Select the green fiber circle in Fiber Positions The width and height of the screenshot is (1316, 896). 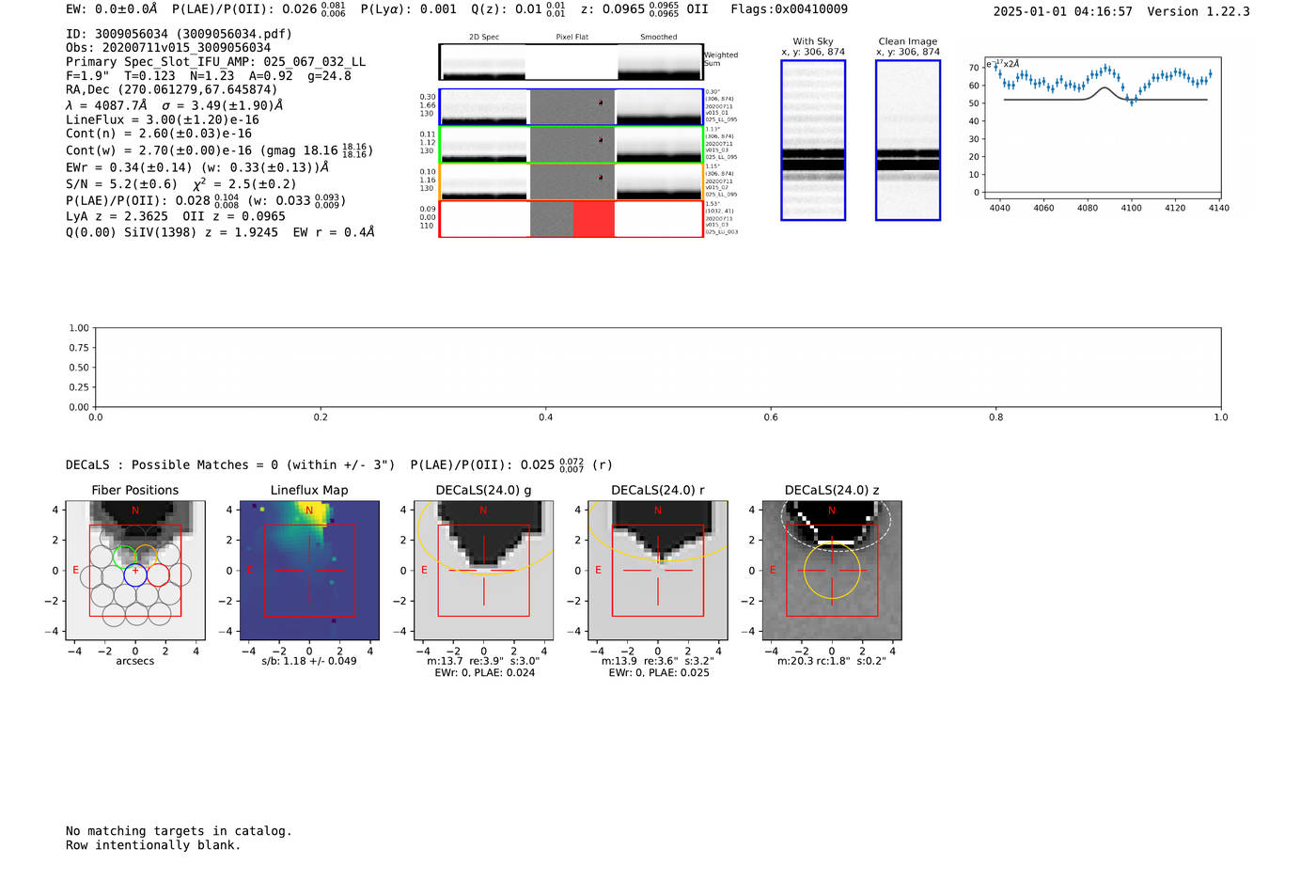[x=124, y=556]
